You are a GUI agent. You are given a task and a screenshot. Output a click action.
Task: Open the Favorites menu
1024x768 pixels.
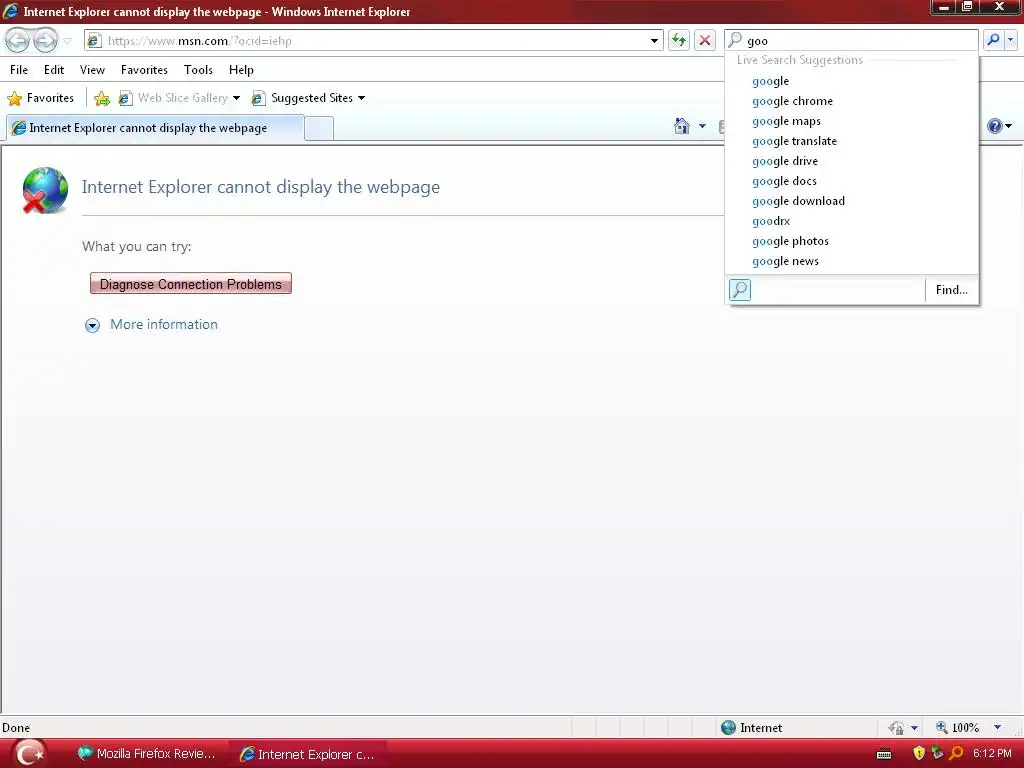144,70
